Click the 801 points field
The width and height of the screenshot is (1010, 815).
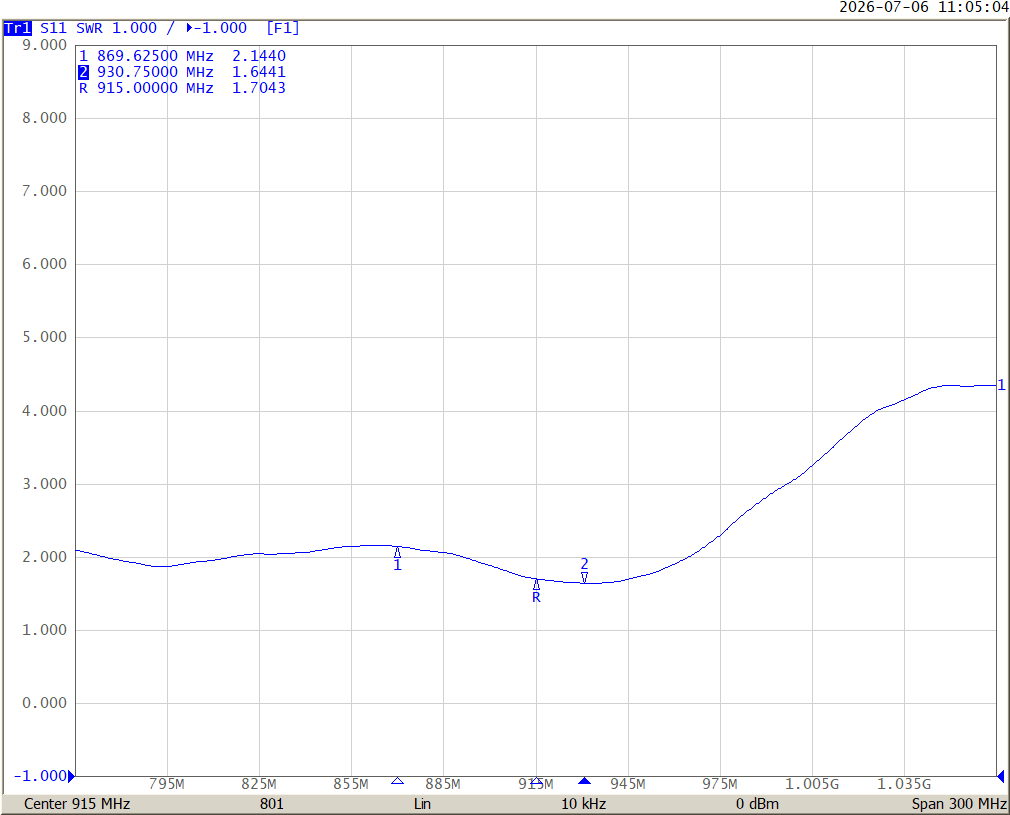coord(272,804)
